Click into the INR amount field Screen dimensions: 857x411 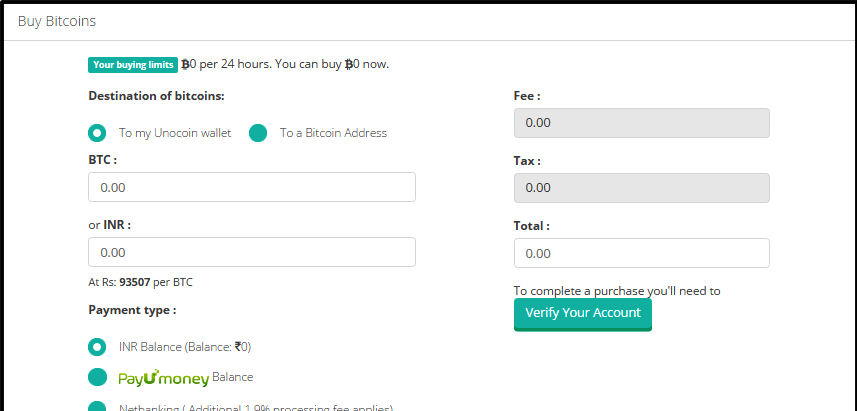(x=252, y=252)
